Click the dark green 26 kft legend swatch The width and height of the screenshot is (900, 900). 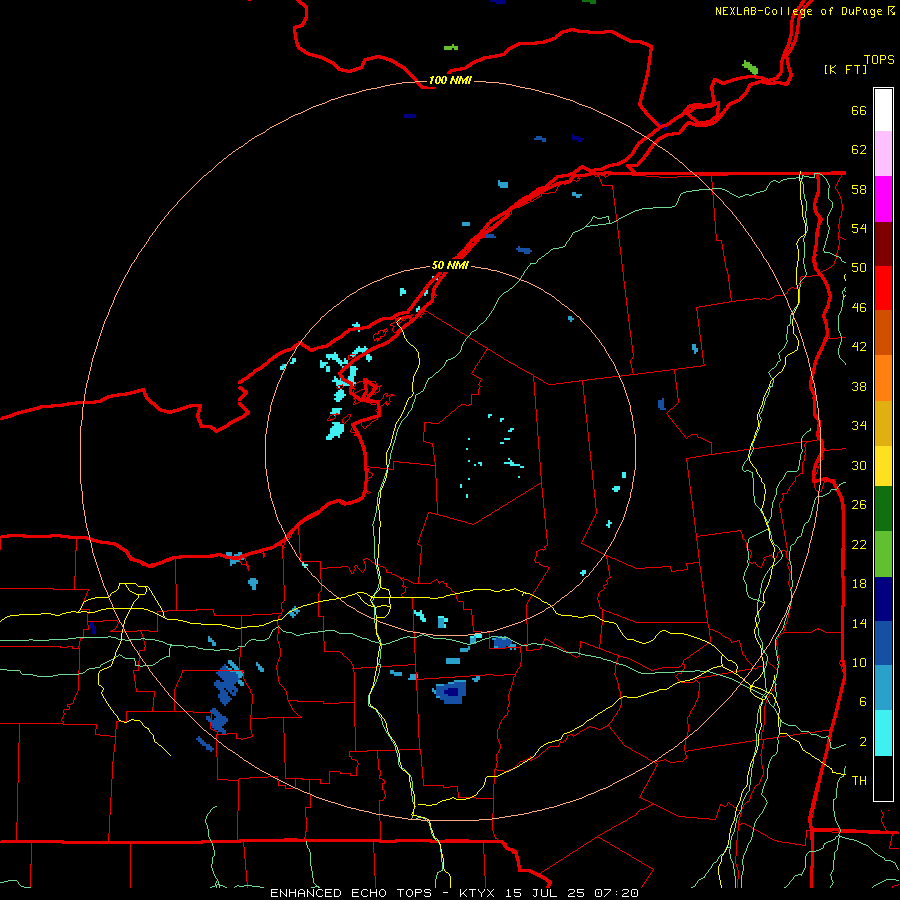tap(883, 509)
